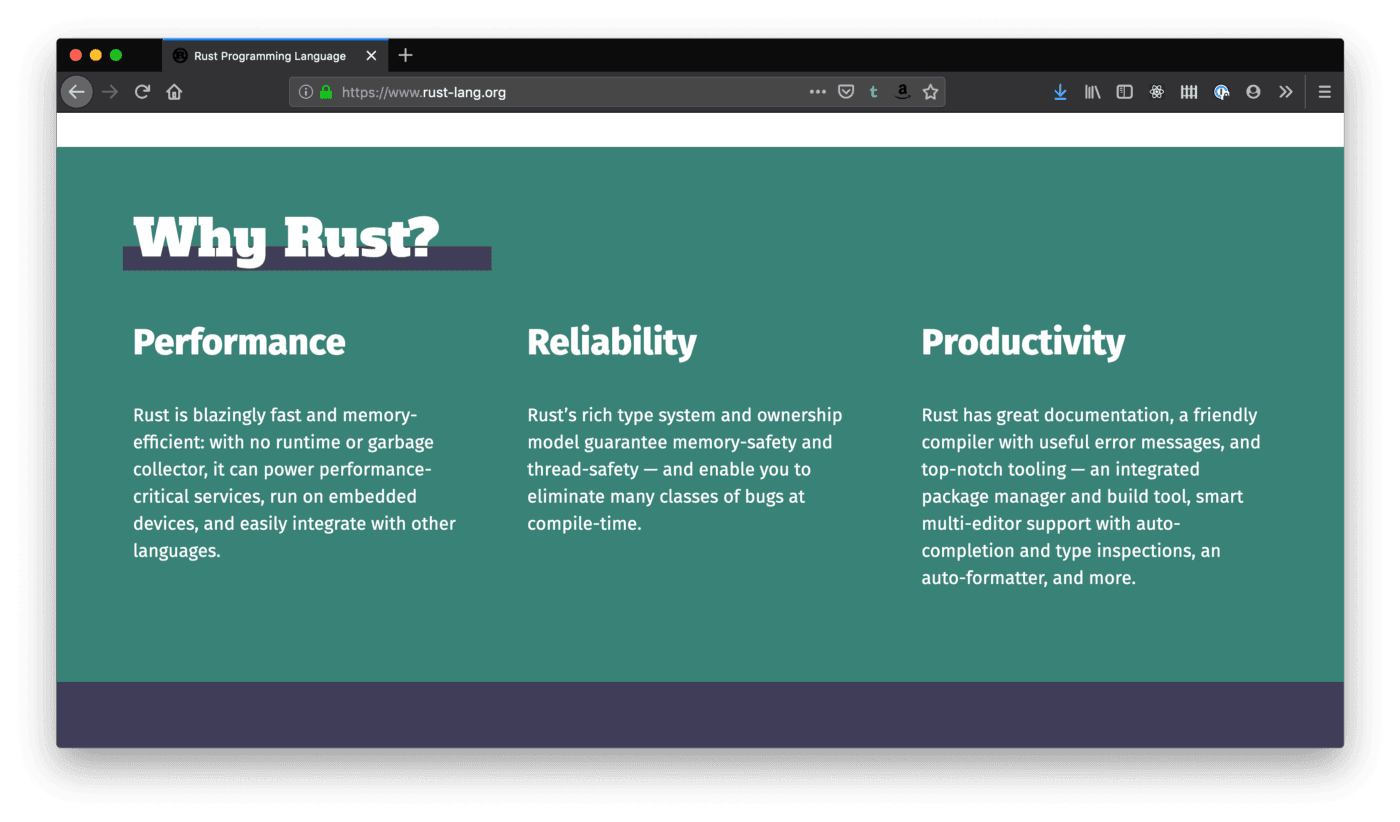This screenshot has width=1400, height=822.
Task: Click the paragraph beginning 'Rust's rich type system'
Action: pyautogui.click(x=685, y=469)
